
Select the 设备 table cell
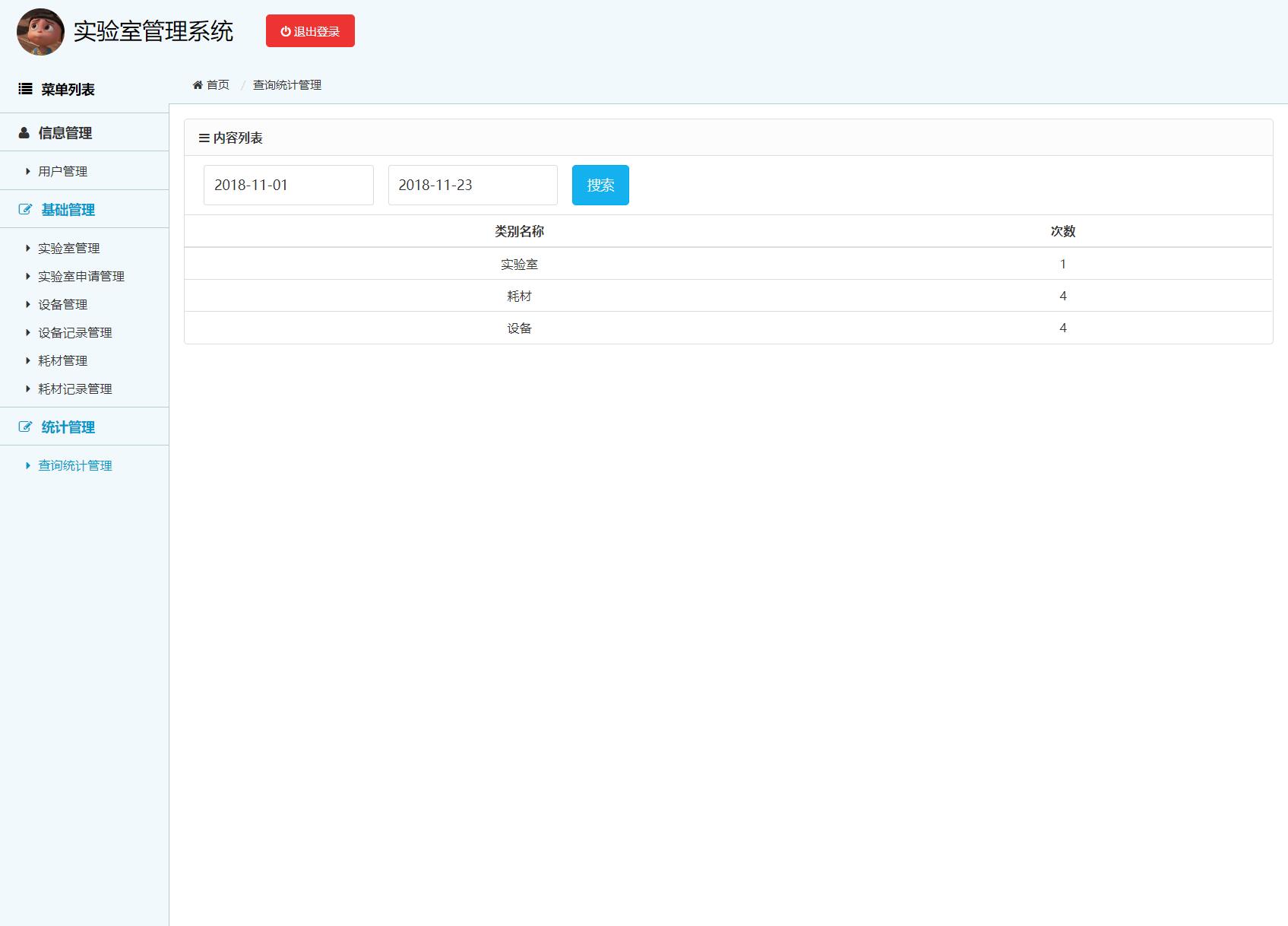click(x=519, y=328)
